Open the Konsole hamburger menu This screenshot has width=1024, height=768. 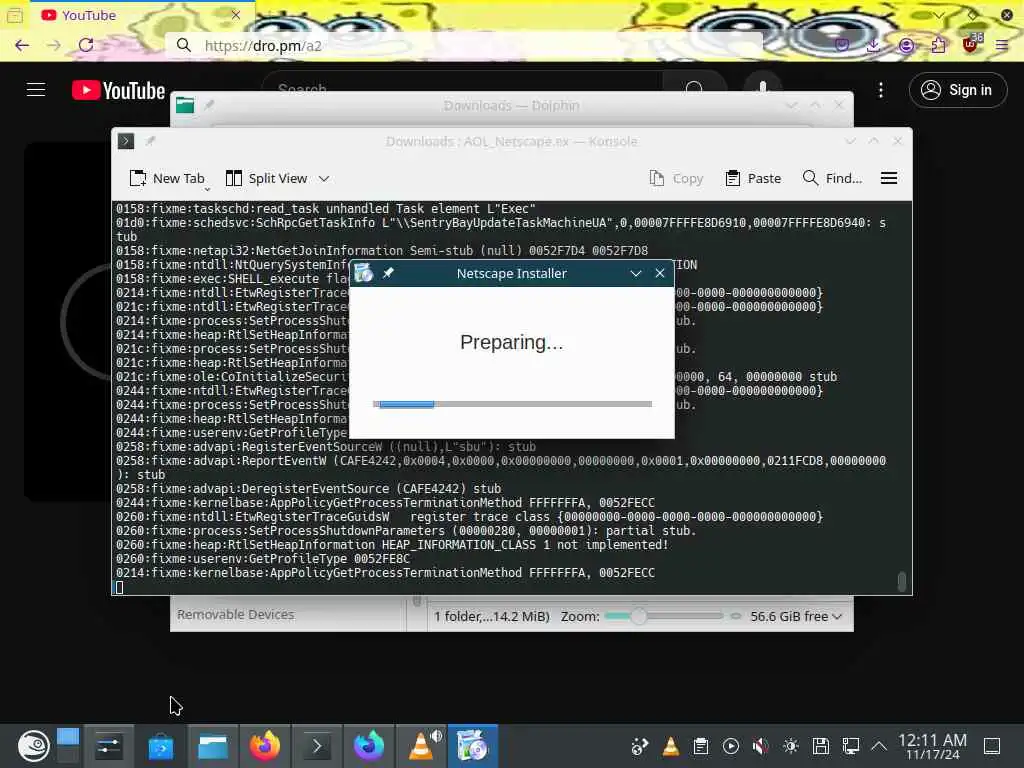pos(889,178)
